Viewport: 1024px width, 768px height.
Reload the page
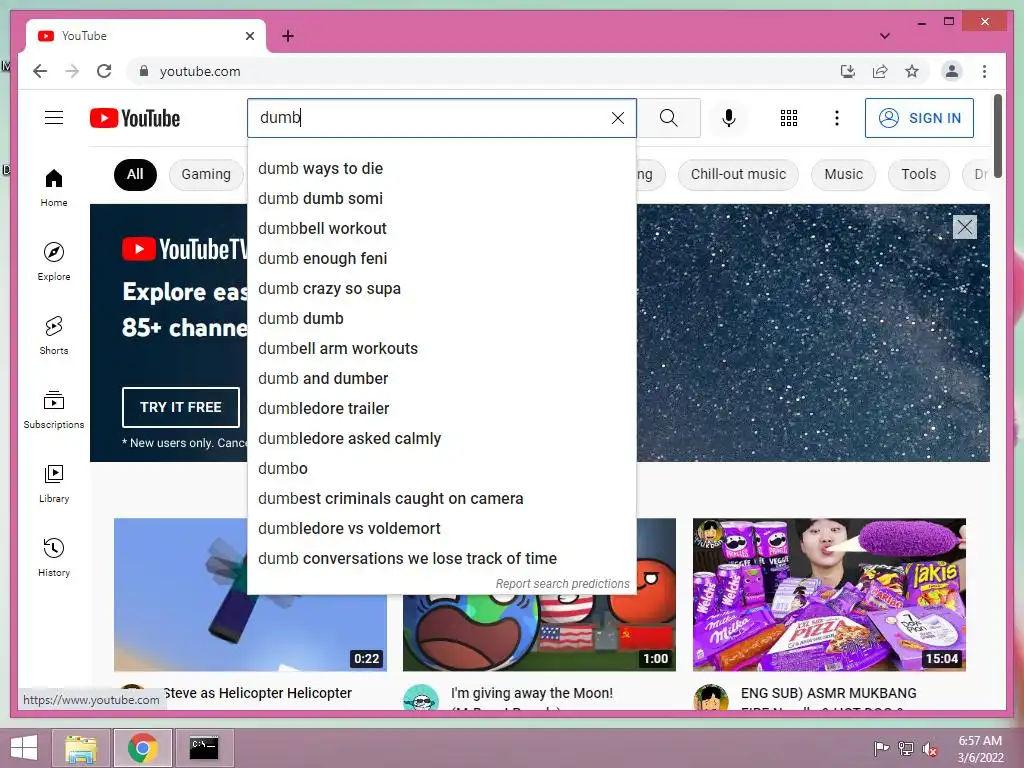coord(104,71)
